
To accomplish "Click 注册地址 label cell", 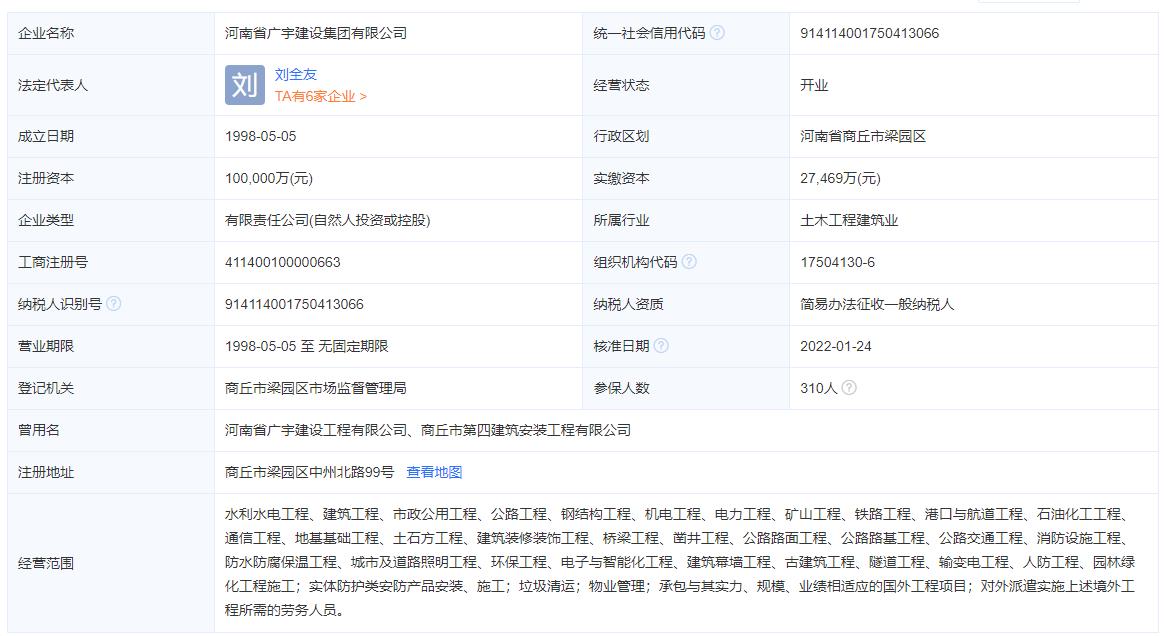I will coord(111,472).
